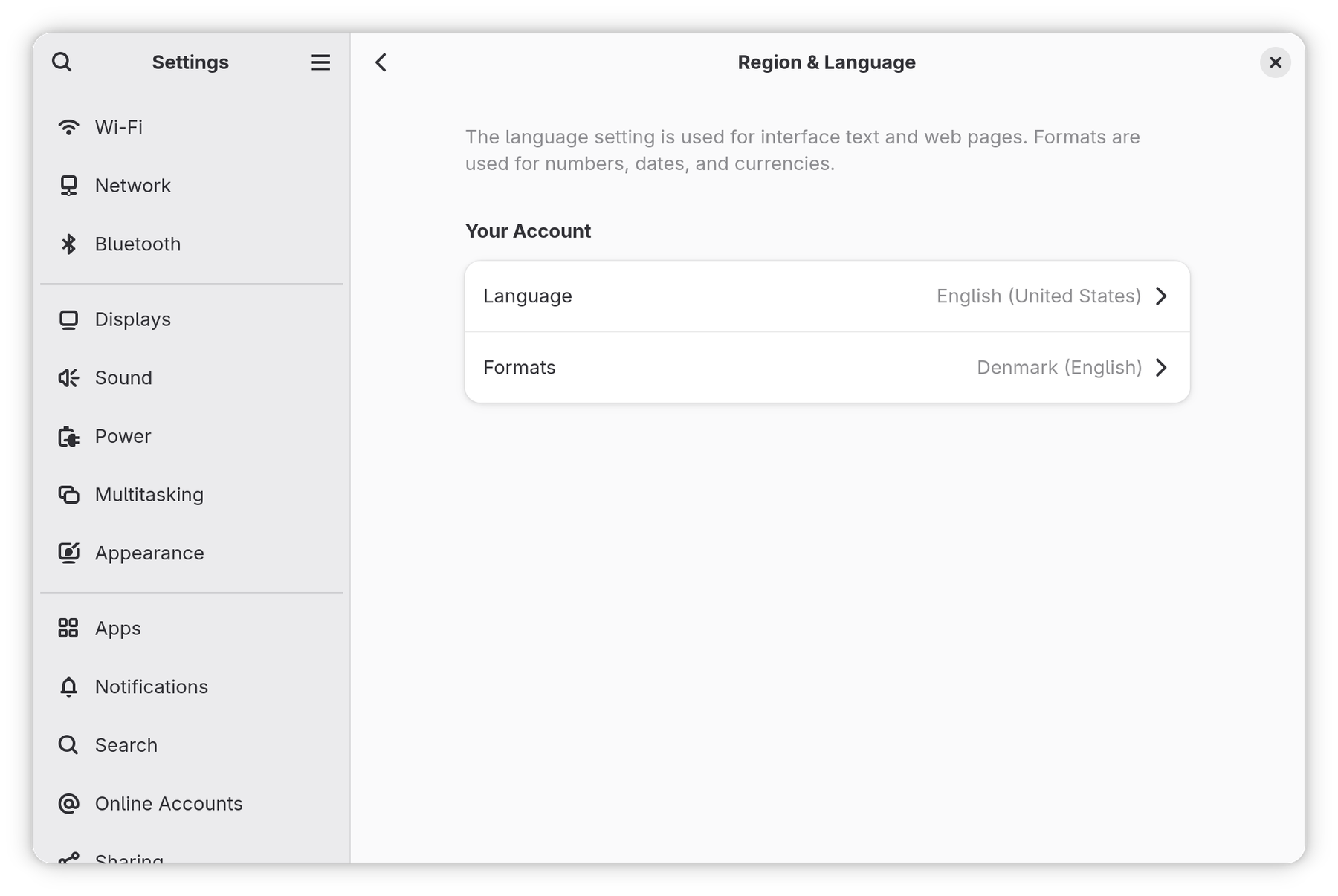Open the search icon in Settings sidebar

(x=62, y=62)
